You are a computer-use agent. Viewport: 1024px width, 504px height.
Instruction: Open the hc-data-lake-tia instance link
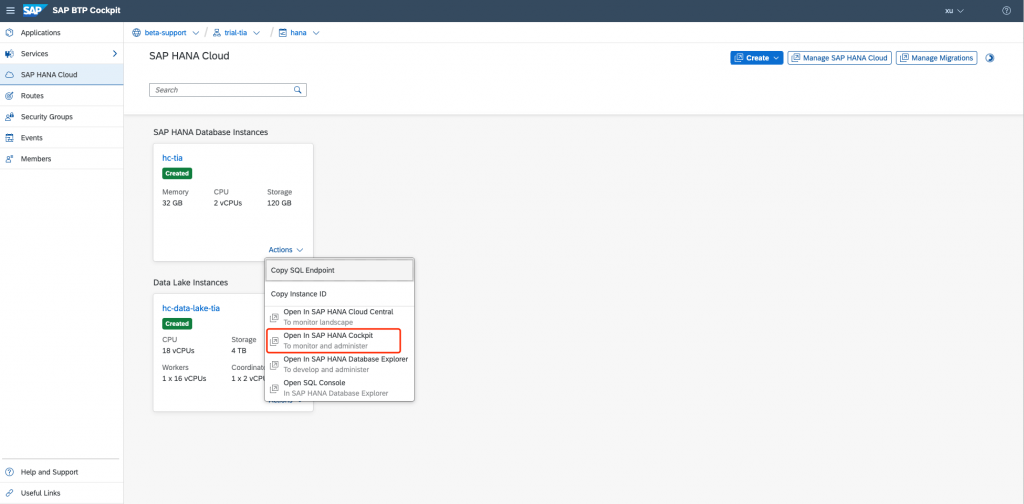click(x=191, y=308)
